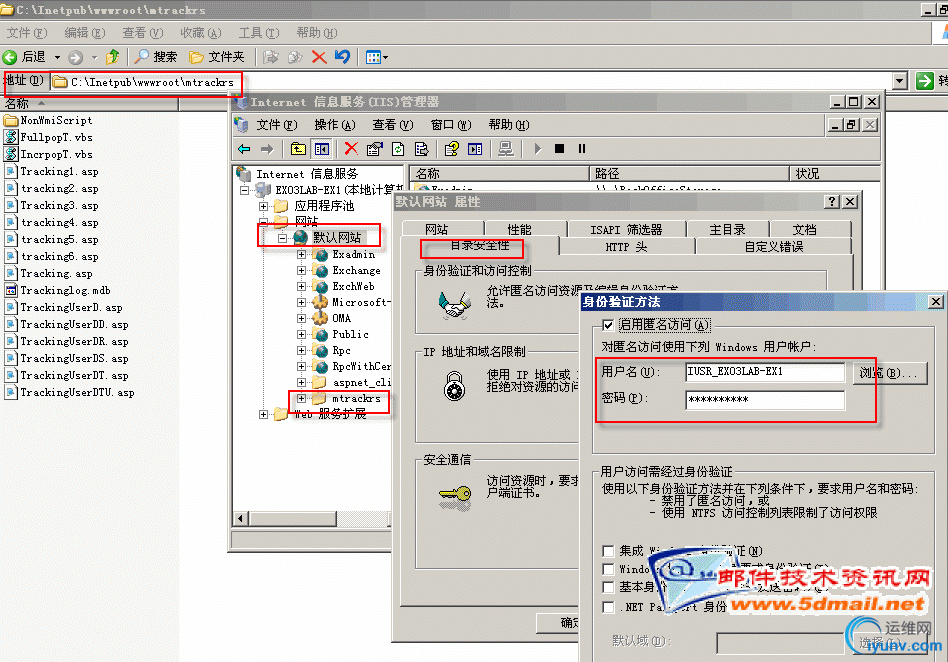This screenshot has width=948, height=662.
Task: Click the IIS toolbar Help icon
Action: (452, 149)
